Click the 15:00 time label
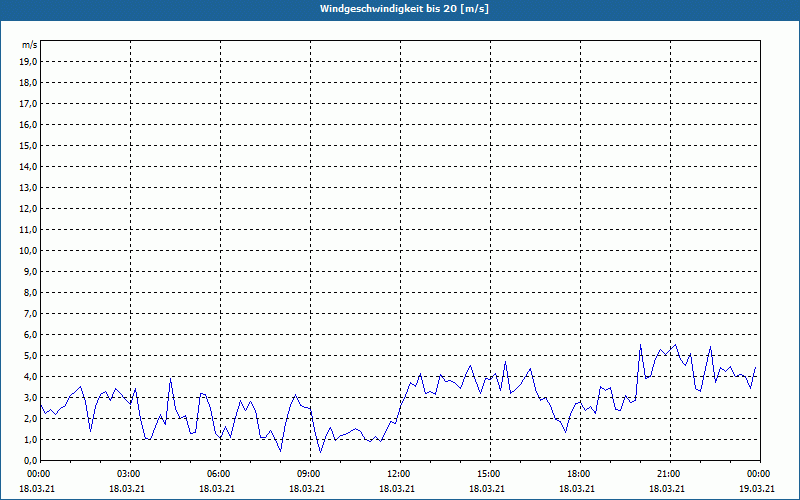Image resolution: width=800 pixels, height=500 pixels. (490, 474)
